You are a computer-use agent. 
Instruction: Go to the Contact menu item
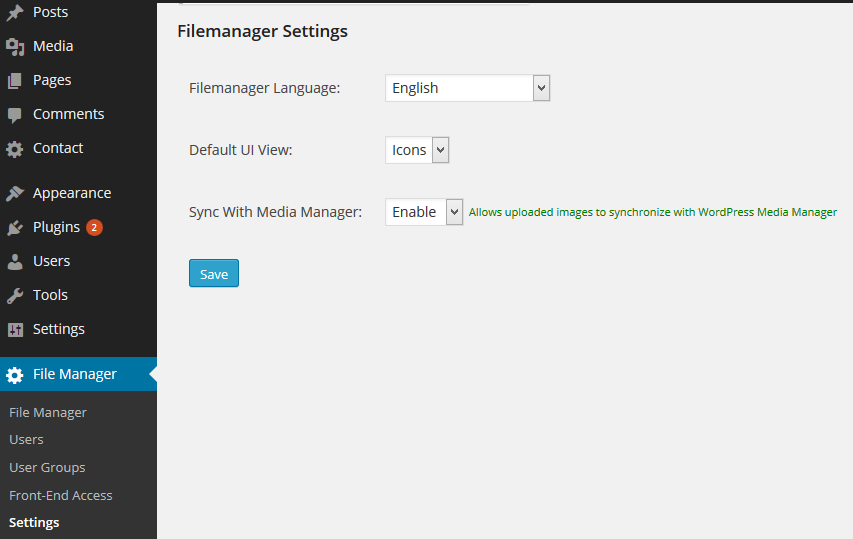click(x=58, y=148)
